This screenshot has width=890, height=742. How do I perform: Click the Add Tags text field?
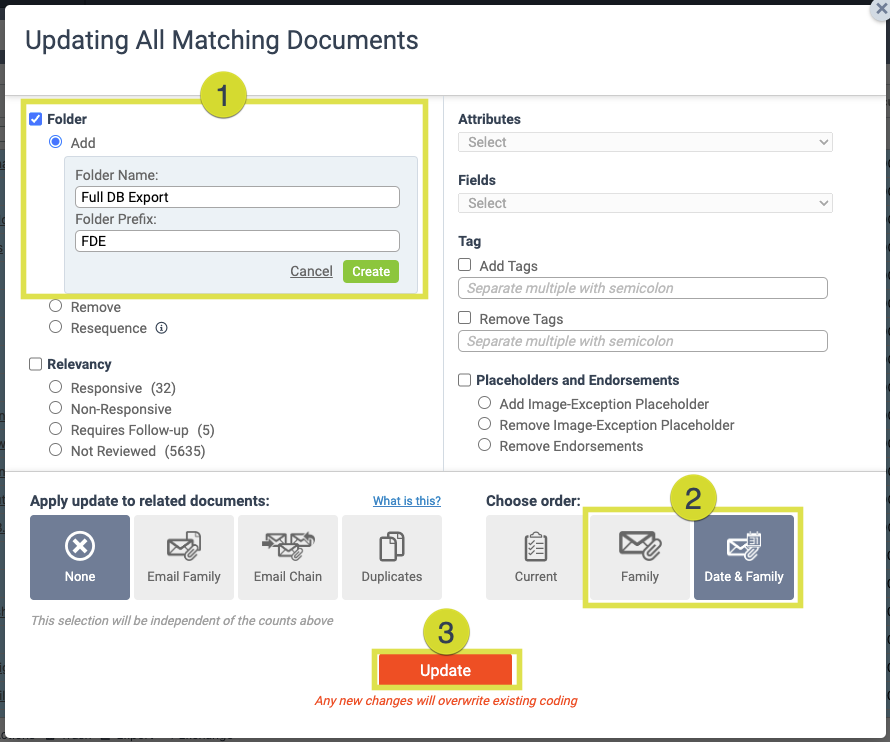pos(643,288)
